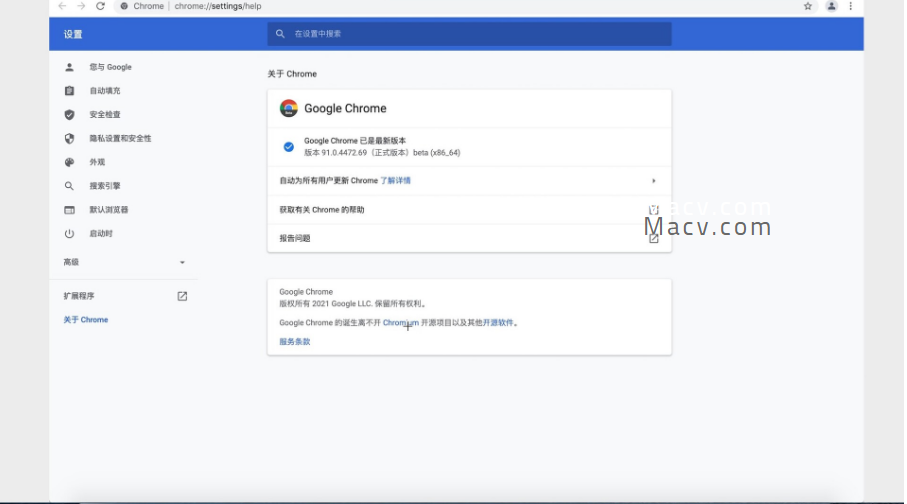The height and width of the screenshot is (504, 907).
Task: Click the 版权所有 2021 Google LLC text
Action: [353, 303]
